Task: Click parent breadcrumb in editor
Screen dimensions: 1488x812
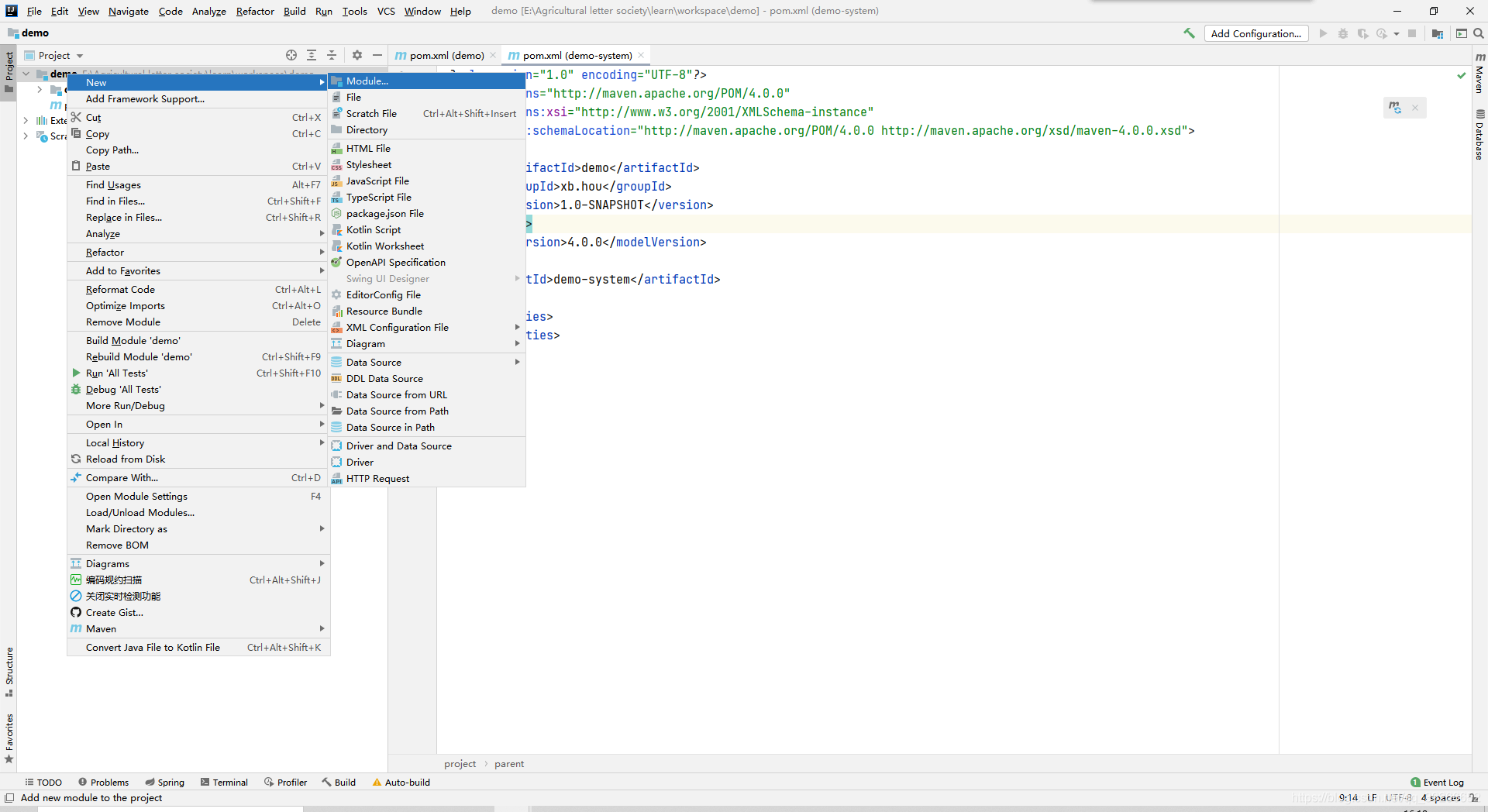Action: [x=509, y=763]
